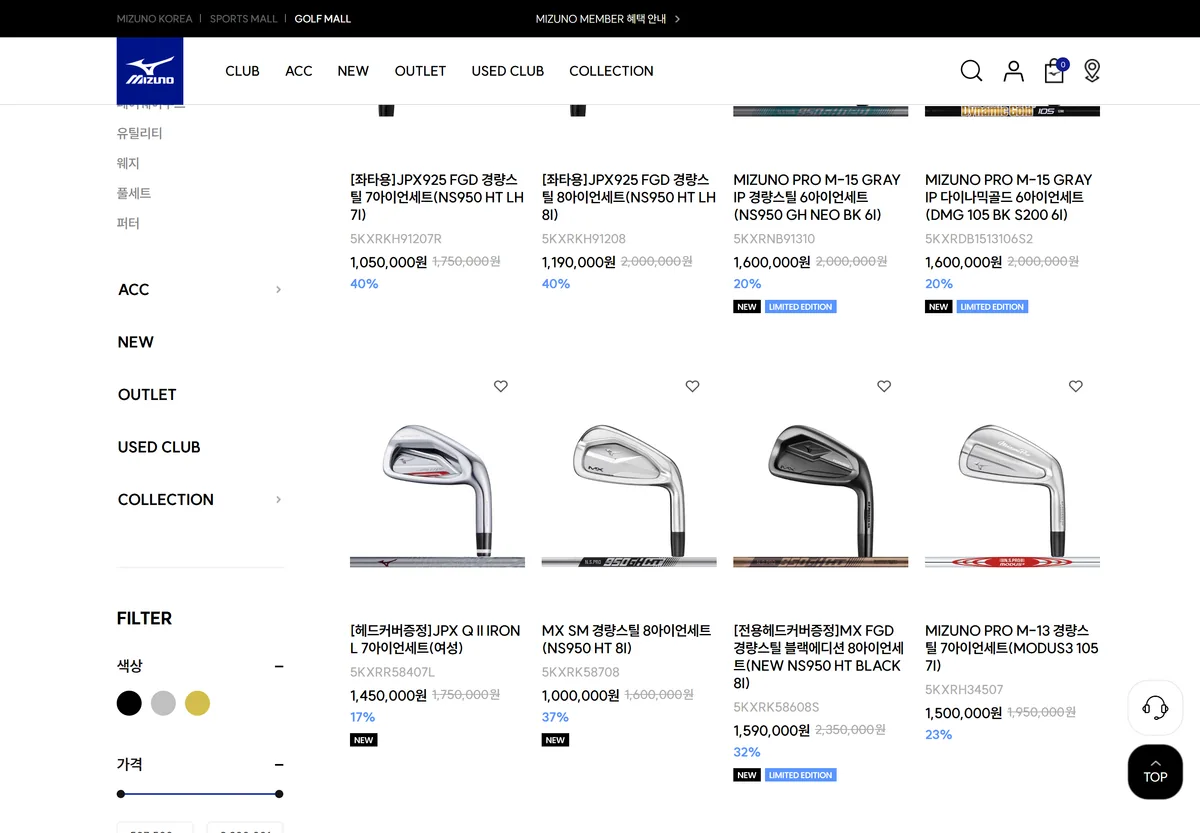The height and width of the screenshot is (833, 1200).
Task: Select 퍼터 in sidebar categories
Action: tap(128, 223)
